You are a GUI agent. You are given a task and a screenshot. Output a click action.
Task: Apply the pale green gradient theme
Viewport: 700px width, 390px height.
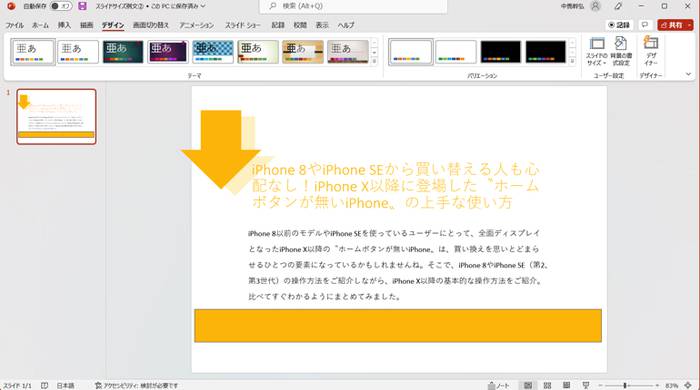click(x=258, y=52)
